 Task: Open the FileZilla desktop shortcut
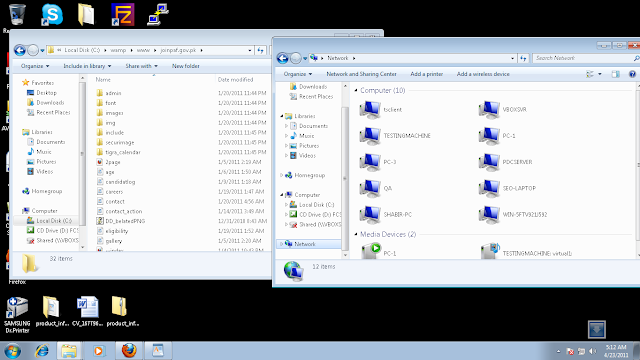pos(122,14)
